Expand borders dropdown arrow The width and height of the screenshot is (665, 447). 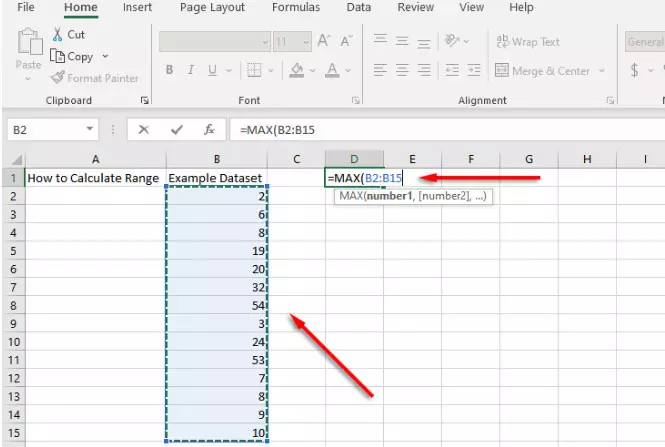pos(271,70)
